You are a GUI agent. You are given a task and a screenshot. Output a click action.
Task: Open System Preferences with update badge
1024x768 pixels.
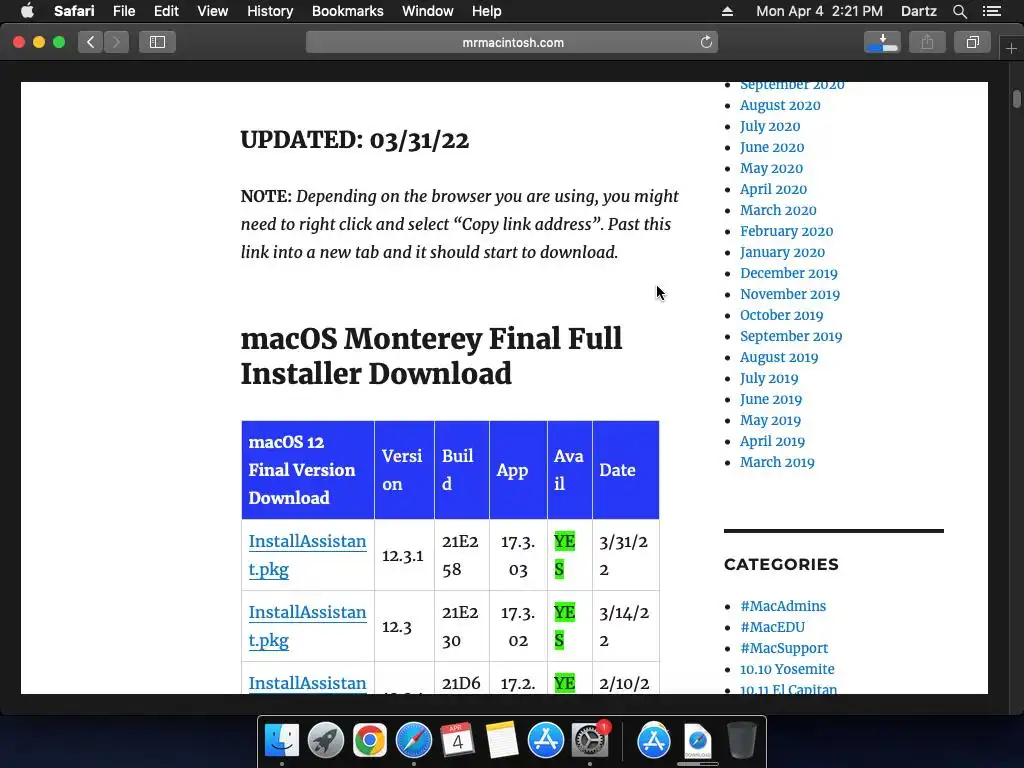click(590, 741)
